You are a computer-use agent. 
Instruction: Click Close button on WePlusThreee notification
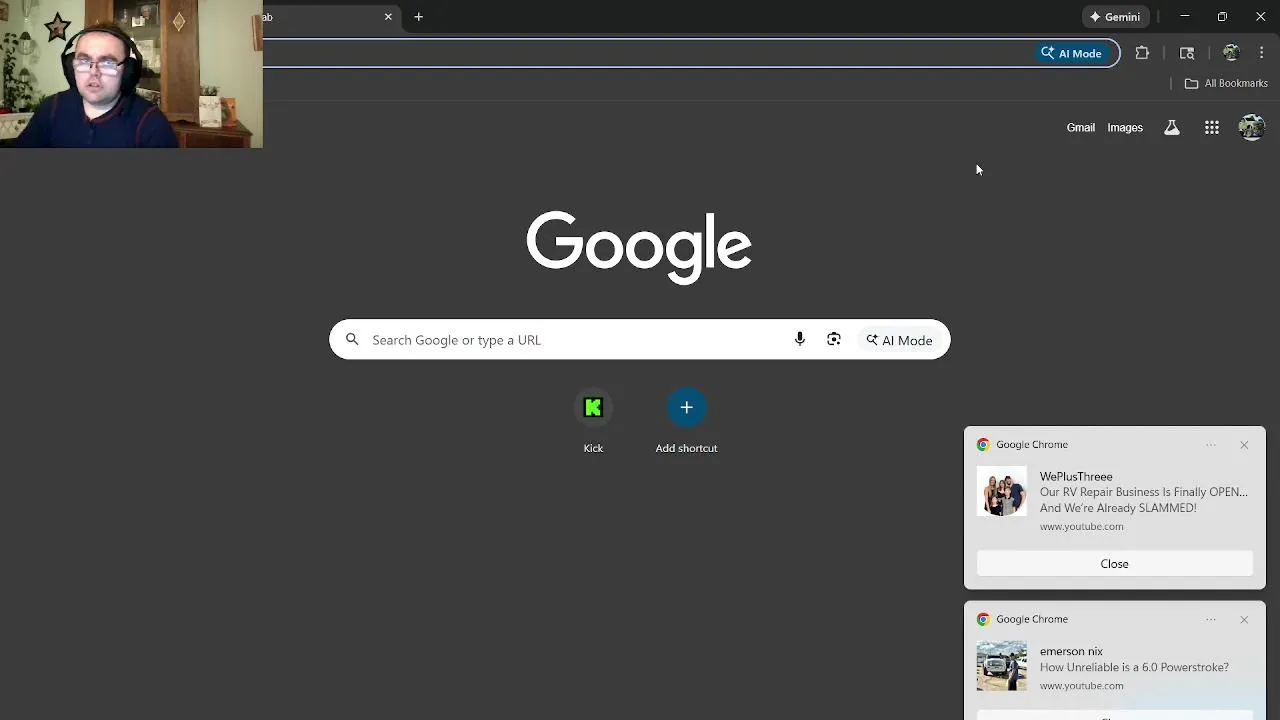click(1114, 564)
